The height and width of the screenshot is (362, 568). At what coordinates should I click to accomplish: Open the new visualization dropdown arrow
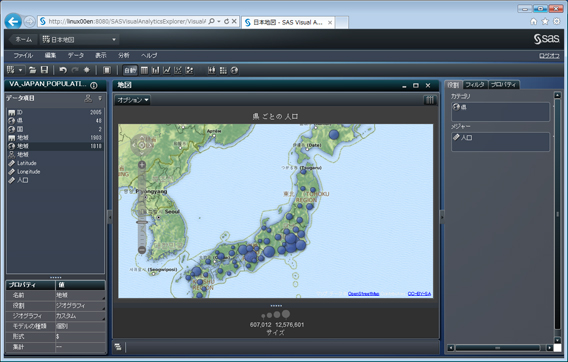coord(21,70)
